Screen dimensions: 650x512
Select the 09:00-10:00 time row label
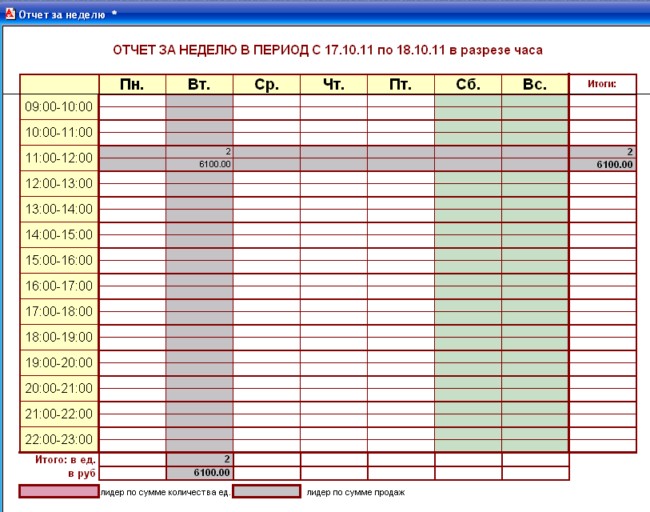point(58,107)
